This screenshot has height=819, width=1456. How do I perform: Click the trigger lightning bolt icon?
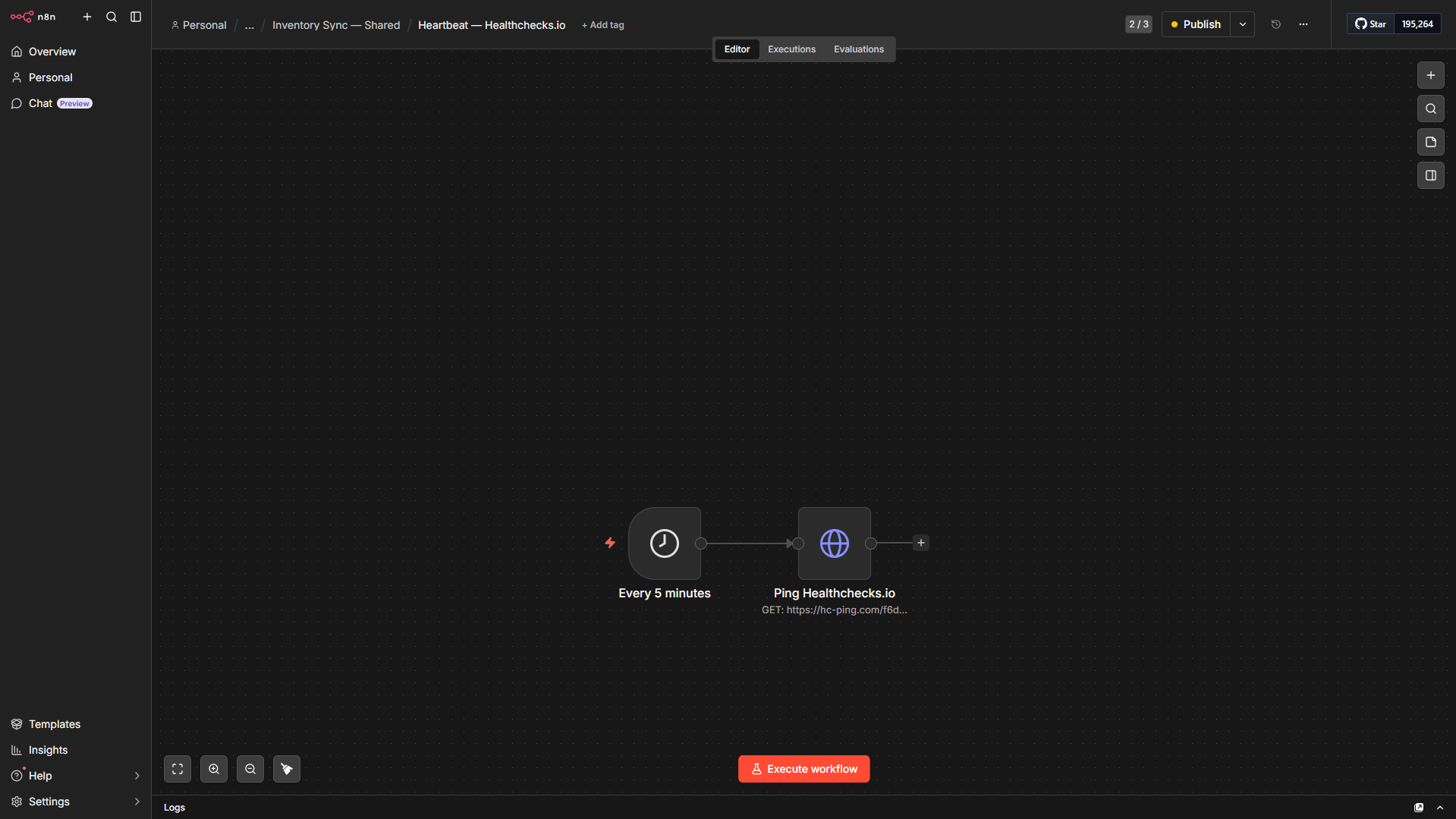(x=610, y=543)
